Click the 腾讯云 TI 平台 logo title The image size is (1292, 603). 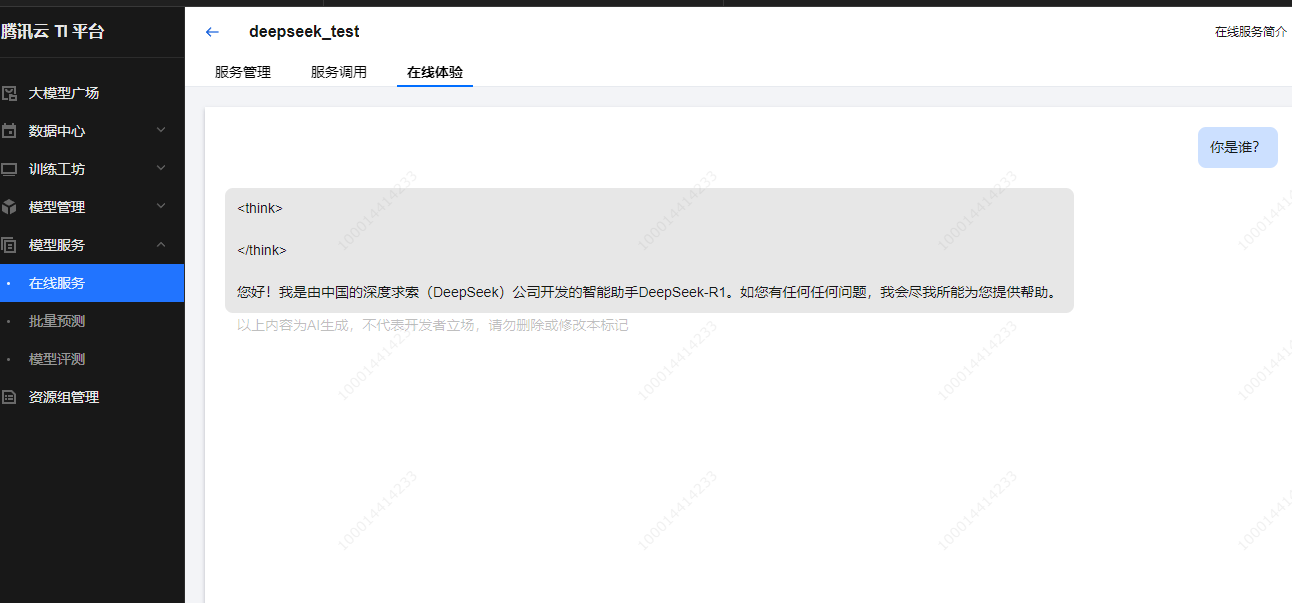[x=53, y=31]
